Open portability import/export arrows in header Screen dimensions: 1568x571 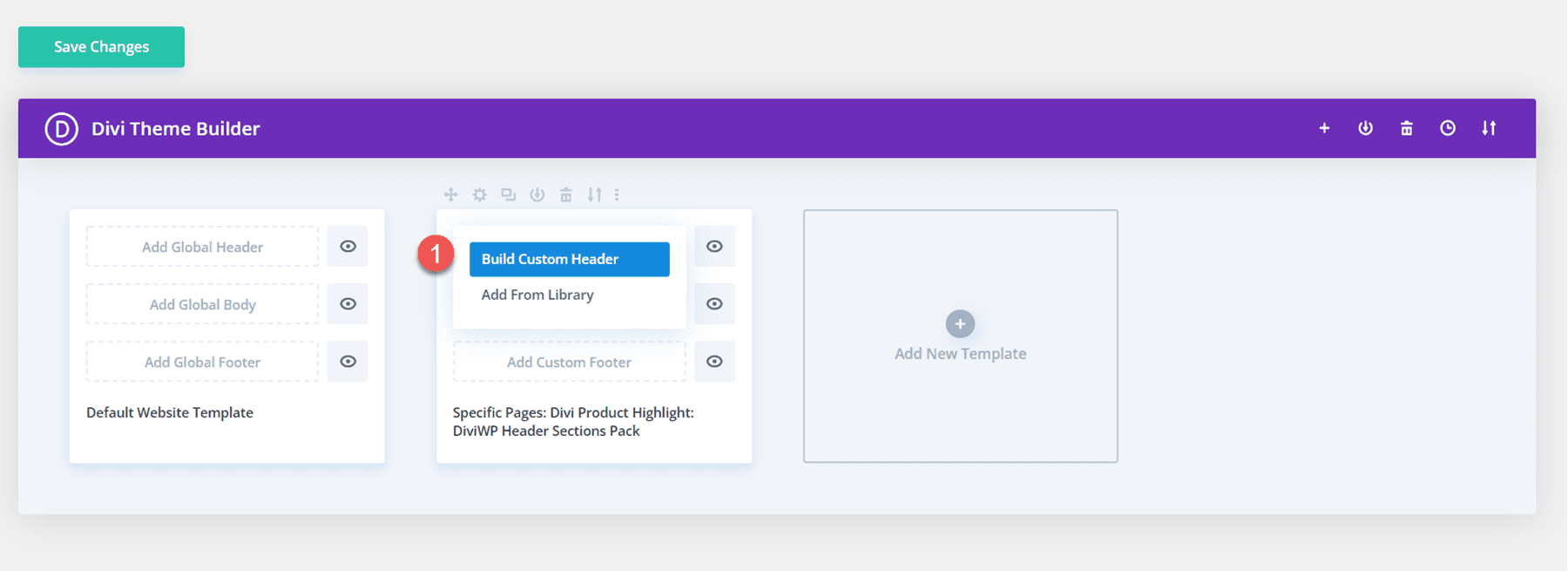pyautogui.click(x=1489, y=128)
